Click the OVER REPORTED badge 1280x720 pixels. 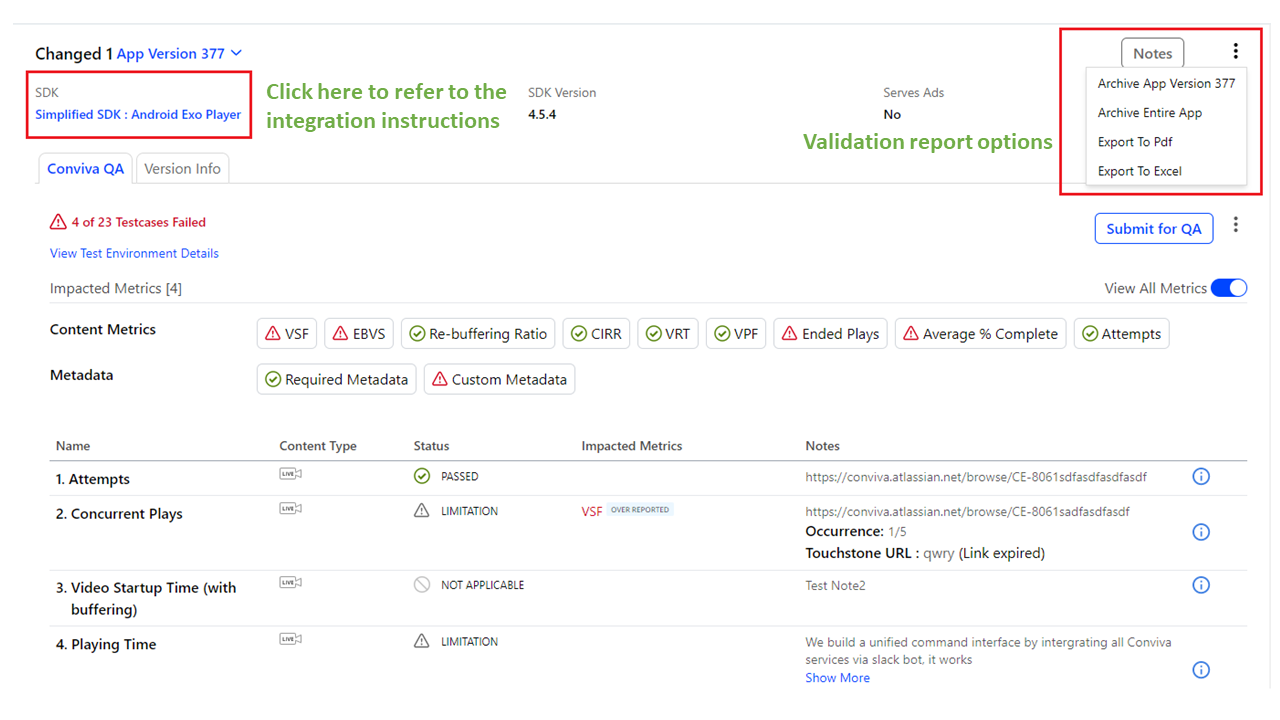click(x=640, y=510)
